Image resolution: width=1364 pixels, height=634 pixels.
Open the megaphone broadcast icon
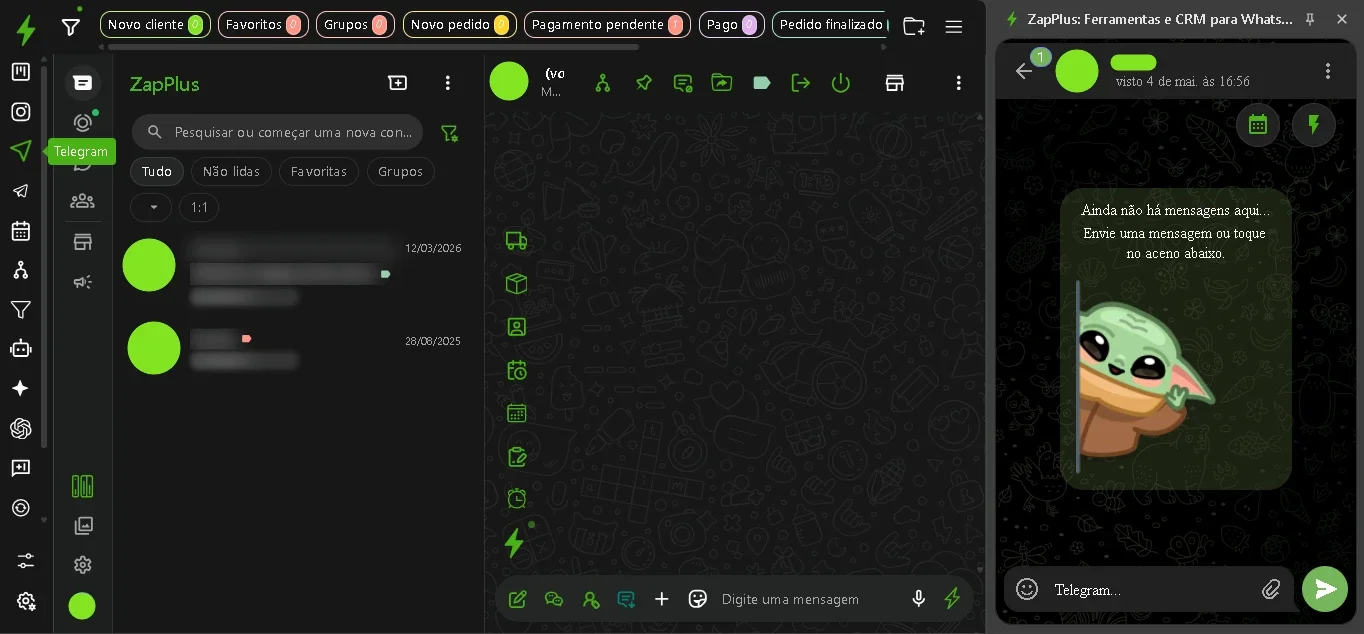click(83, 282)
